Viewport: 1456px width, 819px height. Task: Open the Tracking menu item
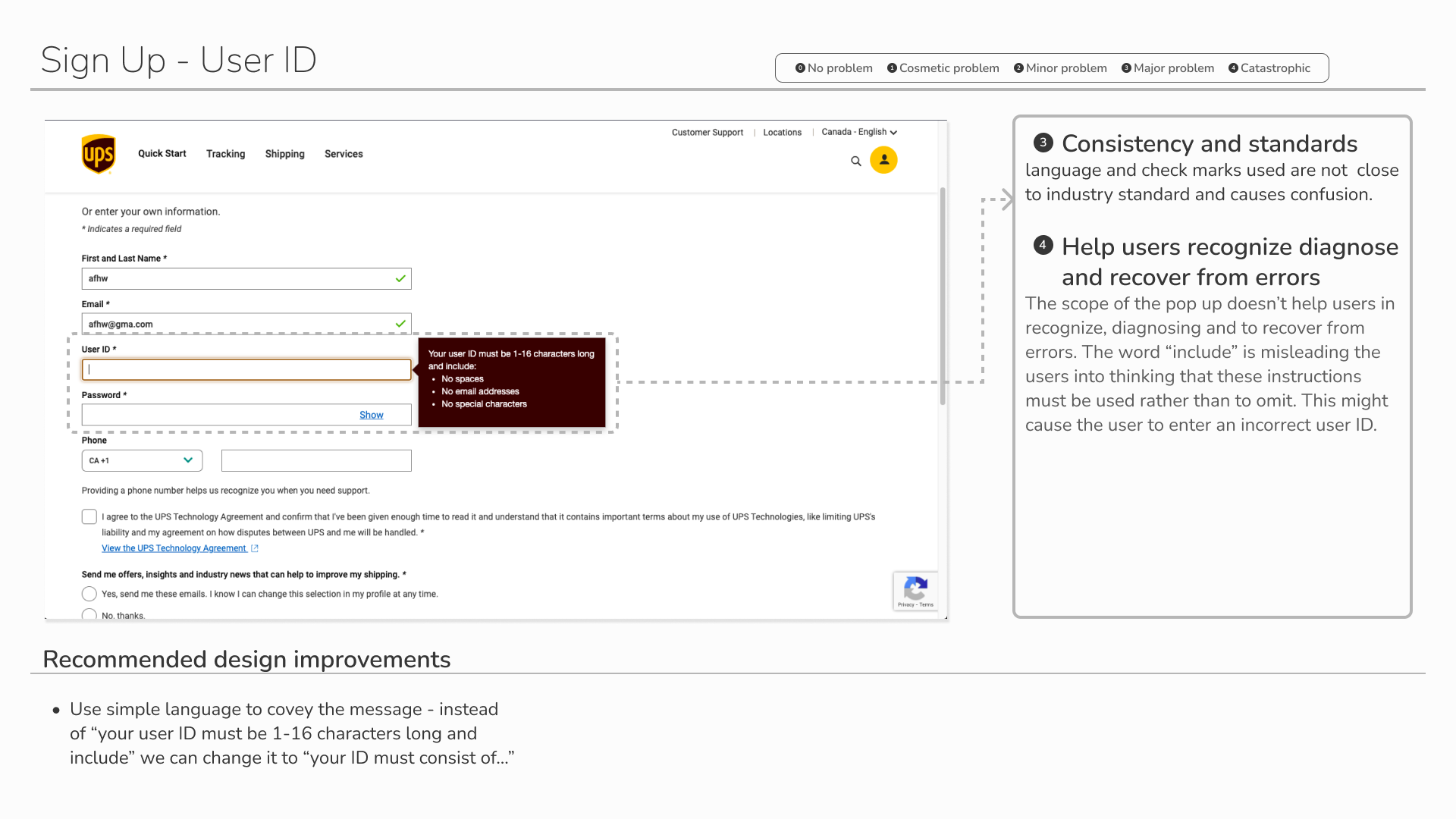coord(225,154)
